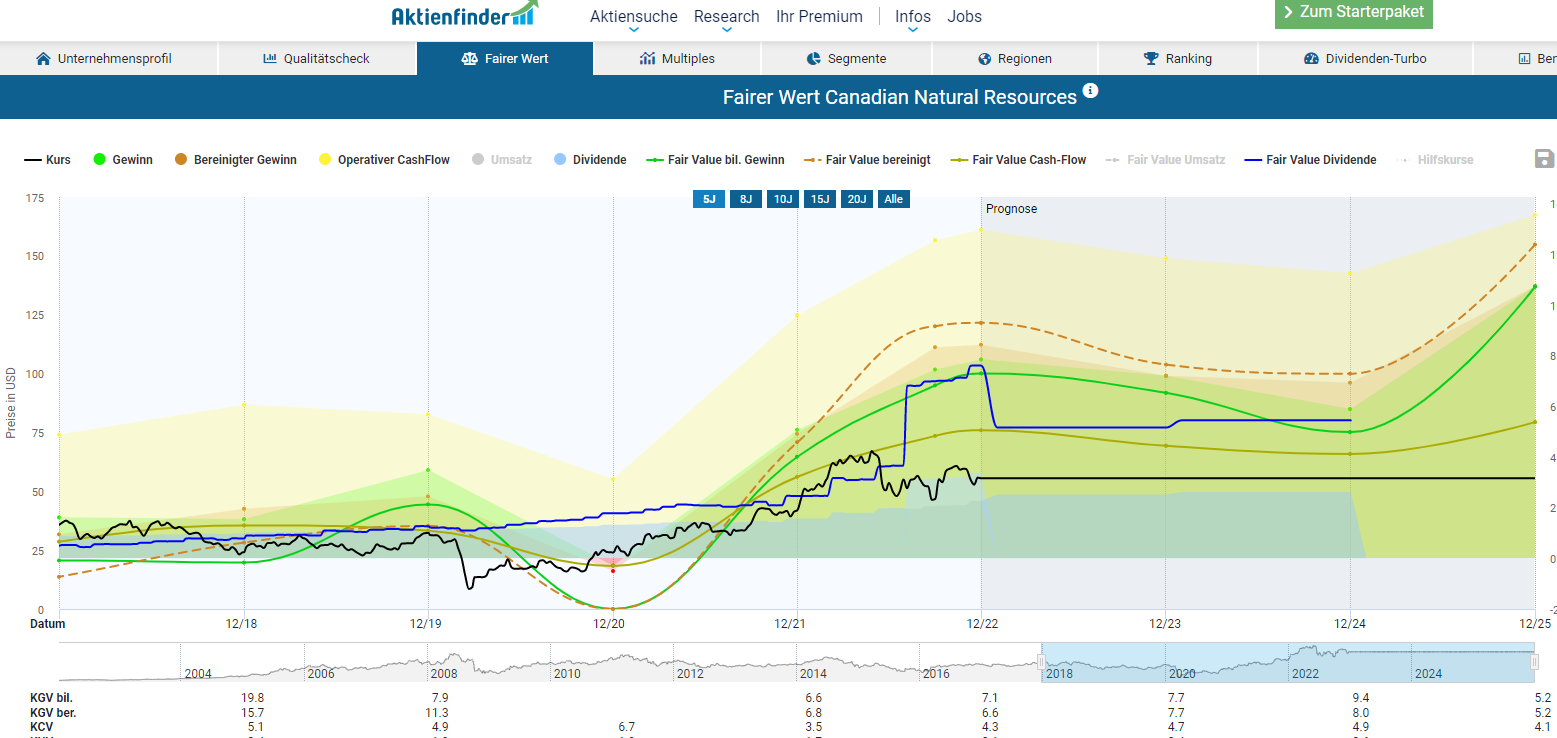Click the KGV bil. value 19.8
1557x738 pixels.
click(x=252, y=697)
